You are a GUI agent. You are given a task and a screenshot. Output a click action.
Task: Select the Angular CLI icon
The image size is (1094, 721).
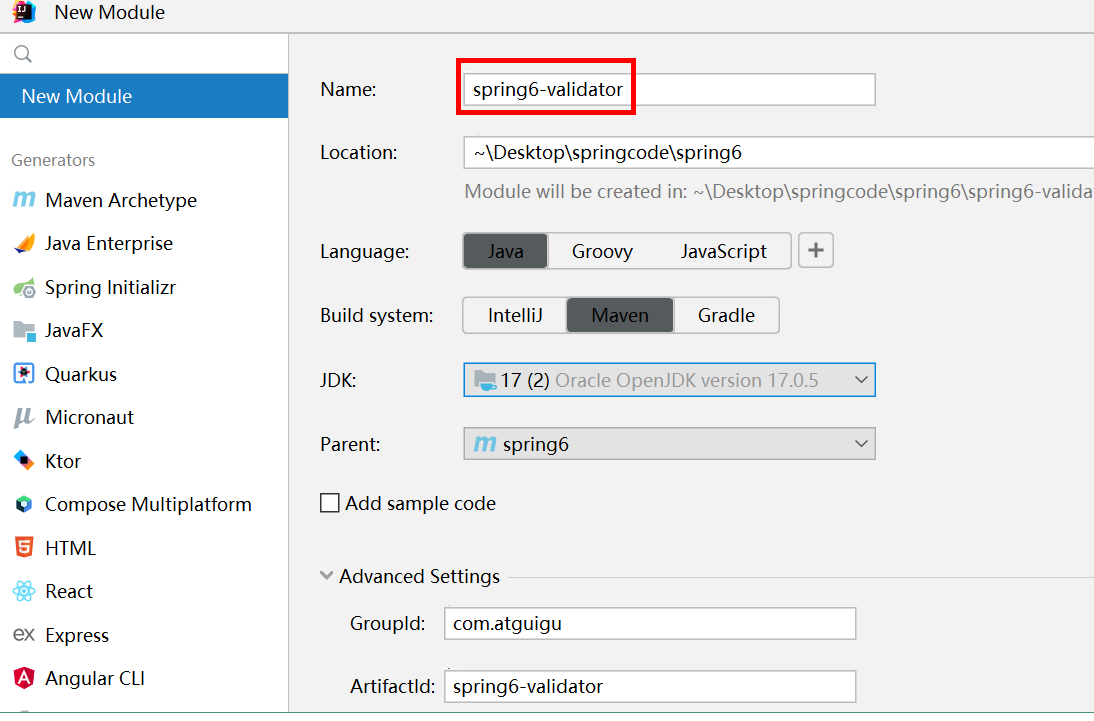[x=23, y=678]
